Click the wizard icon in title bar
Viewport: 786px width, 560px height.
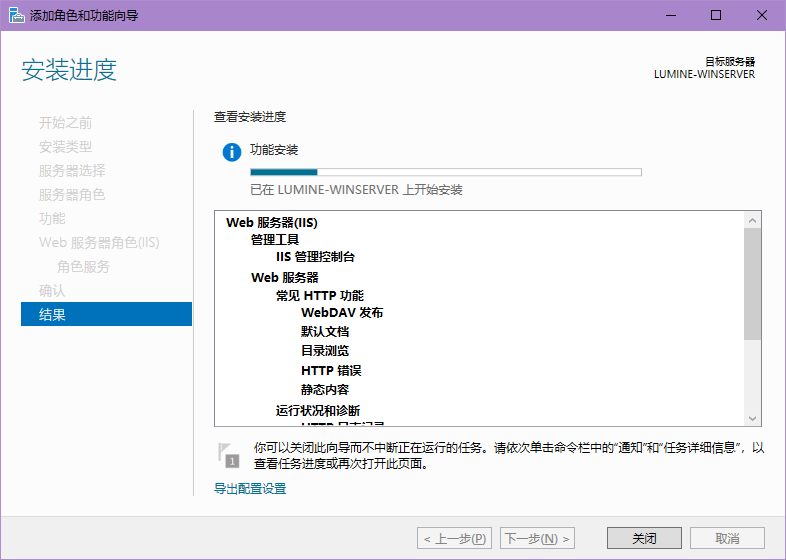pos(15,15)
